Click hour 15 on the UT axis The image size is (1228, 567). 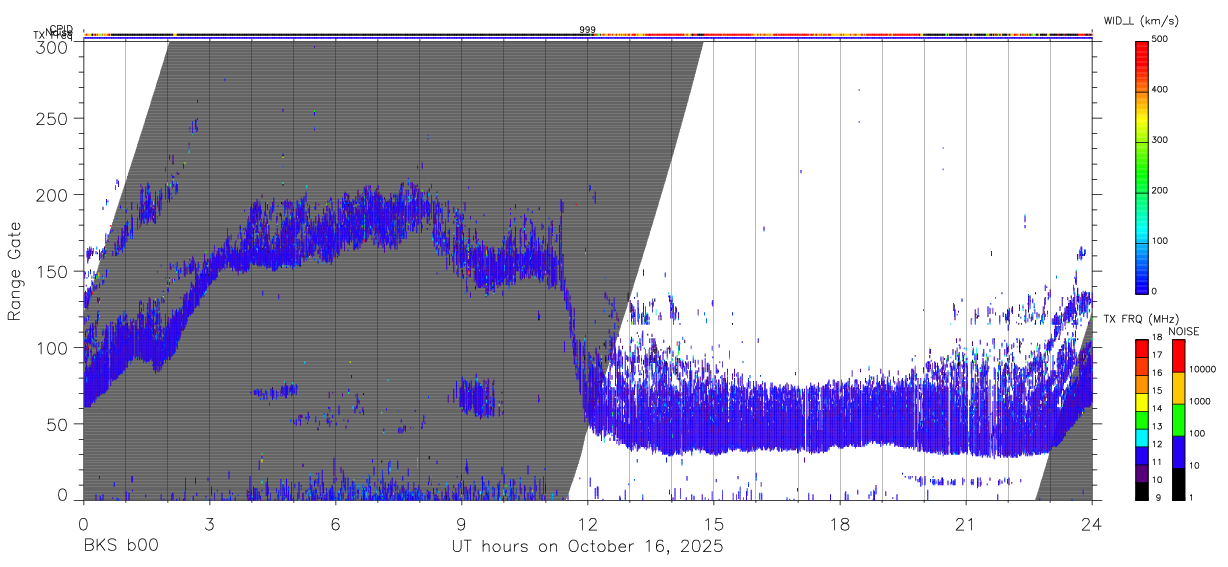click(x=714, y=524)
